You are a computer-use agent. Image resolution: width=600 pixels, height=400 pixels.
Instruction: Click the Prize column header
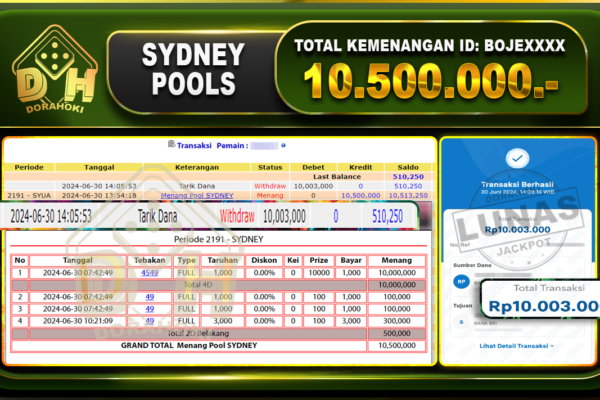point(319,260)
